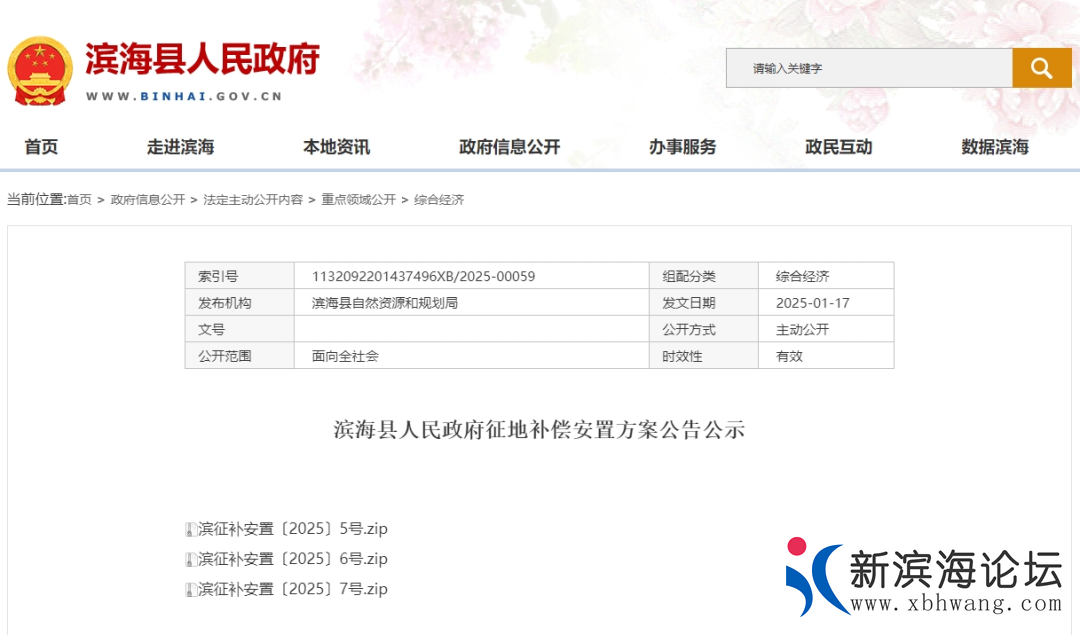
Task: Click 重点领域公开 breadcrumb link
Action: click(x=358, y=200)
